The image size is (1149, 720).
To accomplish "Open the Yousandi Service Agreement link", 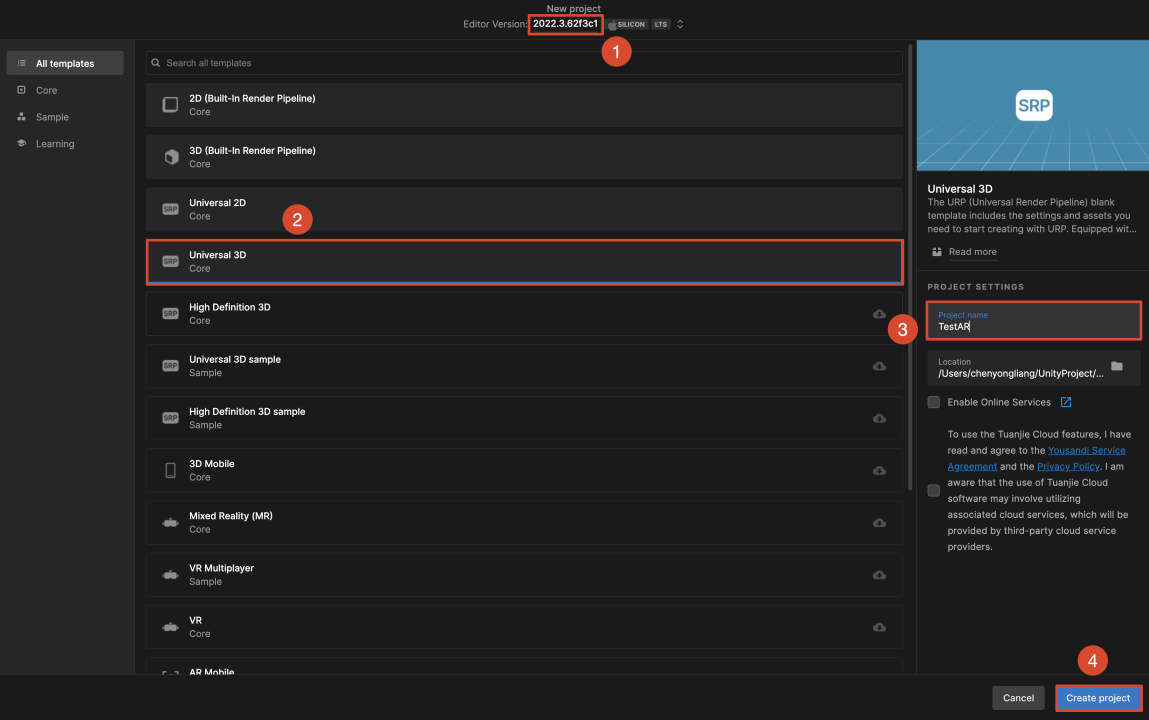I will [1087, 450].
